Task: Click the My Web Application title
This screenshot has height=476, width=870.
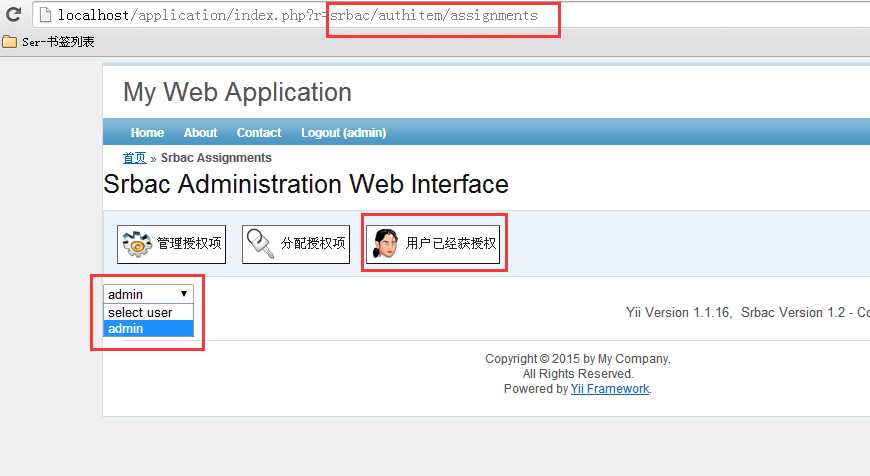Action: (237, 92)
